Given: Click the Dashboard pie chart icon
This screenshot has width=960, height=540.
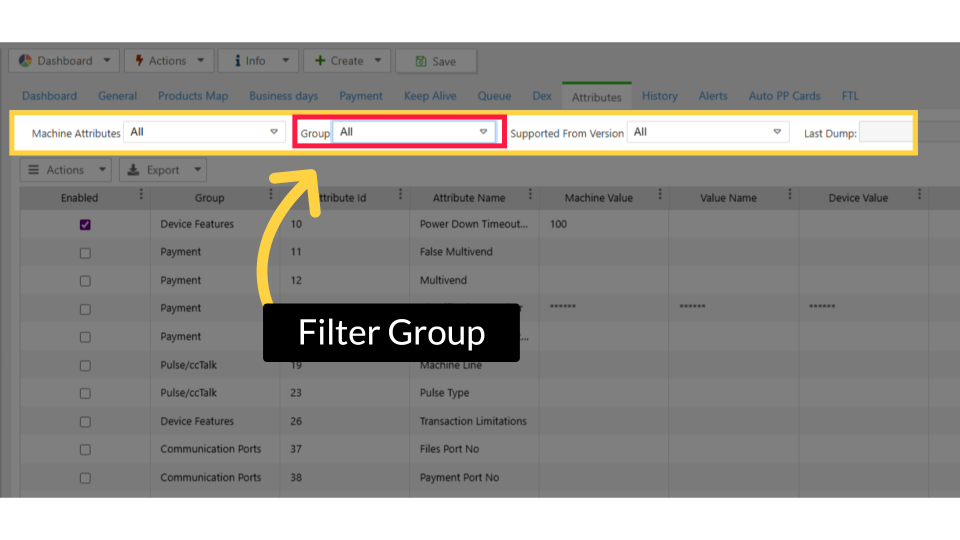Looking at the screenshot, I should click(26, 61).
